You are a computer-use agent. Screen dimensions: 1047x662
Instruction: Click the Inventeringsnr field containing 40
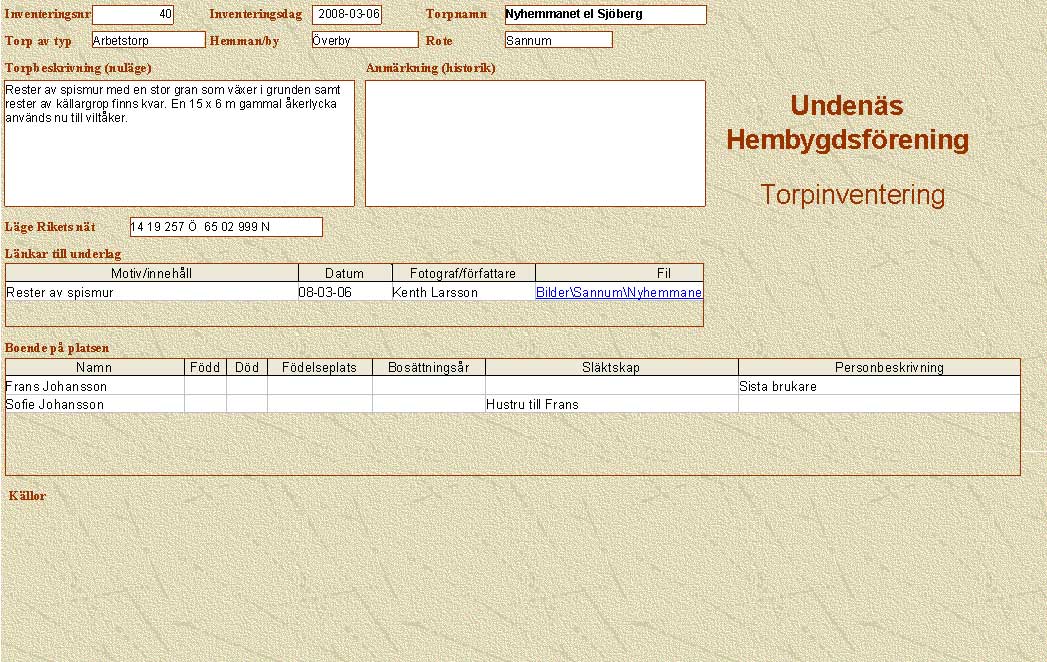[132, 15]
